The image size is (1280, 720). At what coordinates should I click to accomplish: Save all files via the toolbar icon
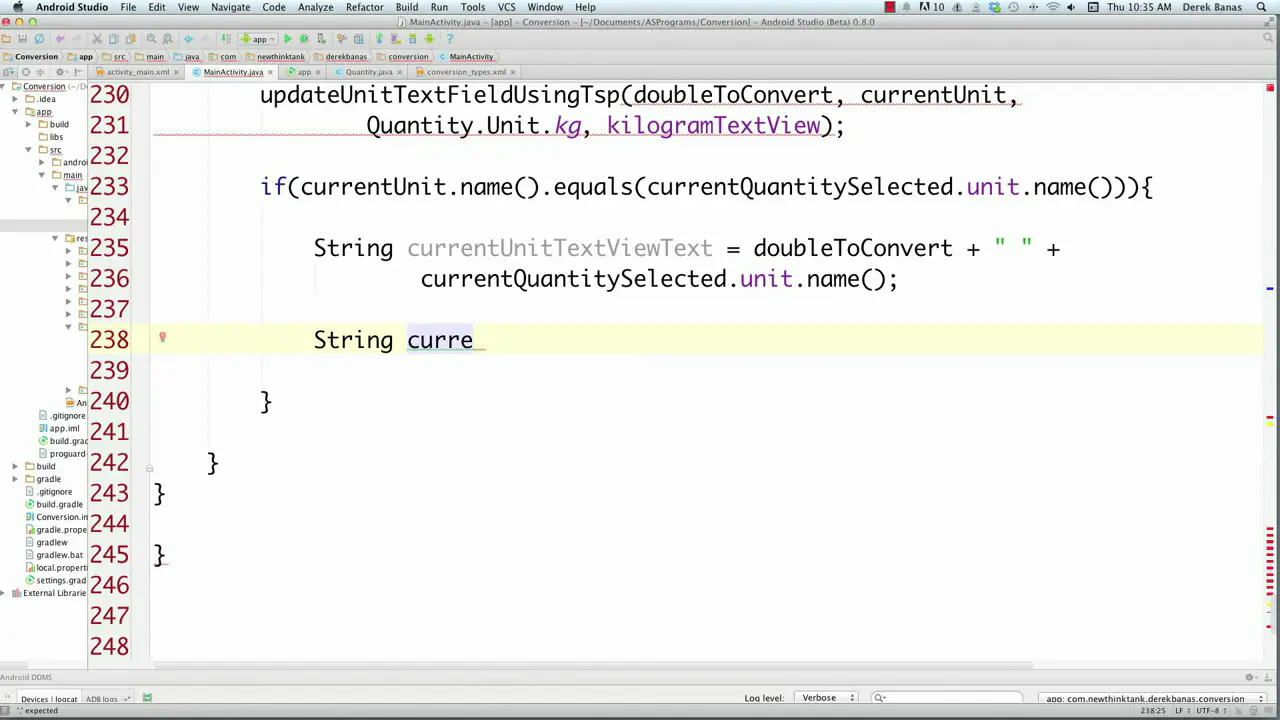22,39
